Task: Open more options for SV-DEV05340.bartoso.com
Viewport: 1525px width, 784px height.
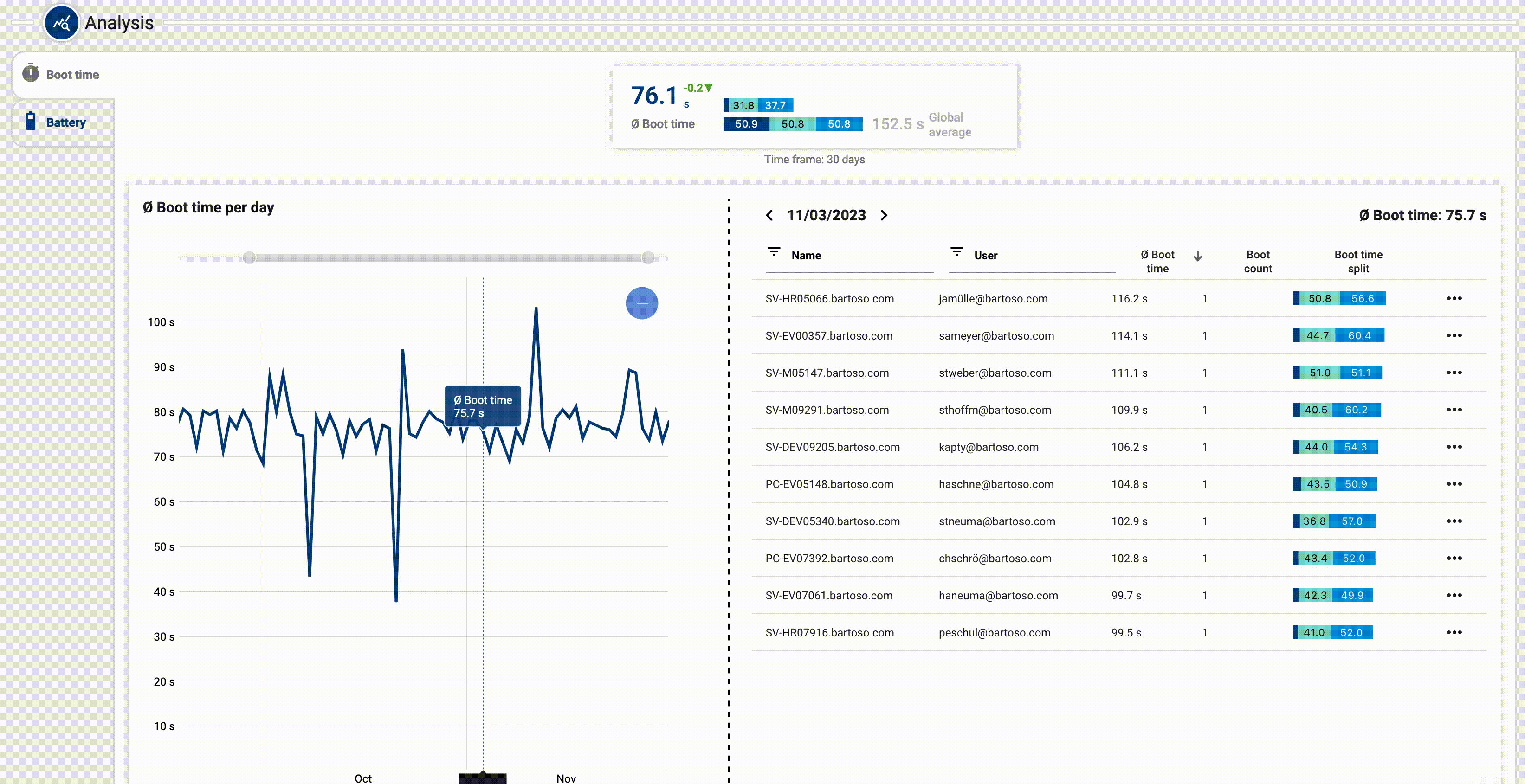Action: coord(1454,521)
